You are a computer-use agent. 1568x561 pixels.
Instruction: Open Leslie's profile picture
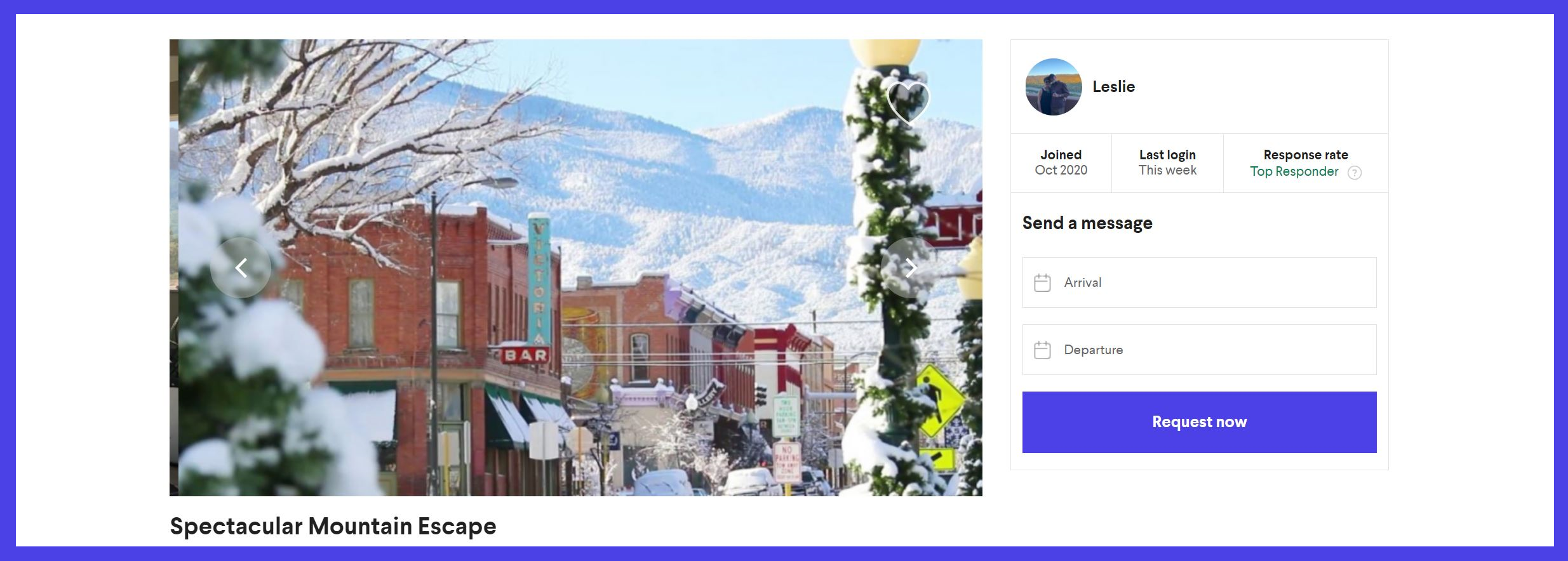tap(1054, 87)
